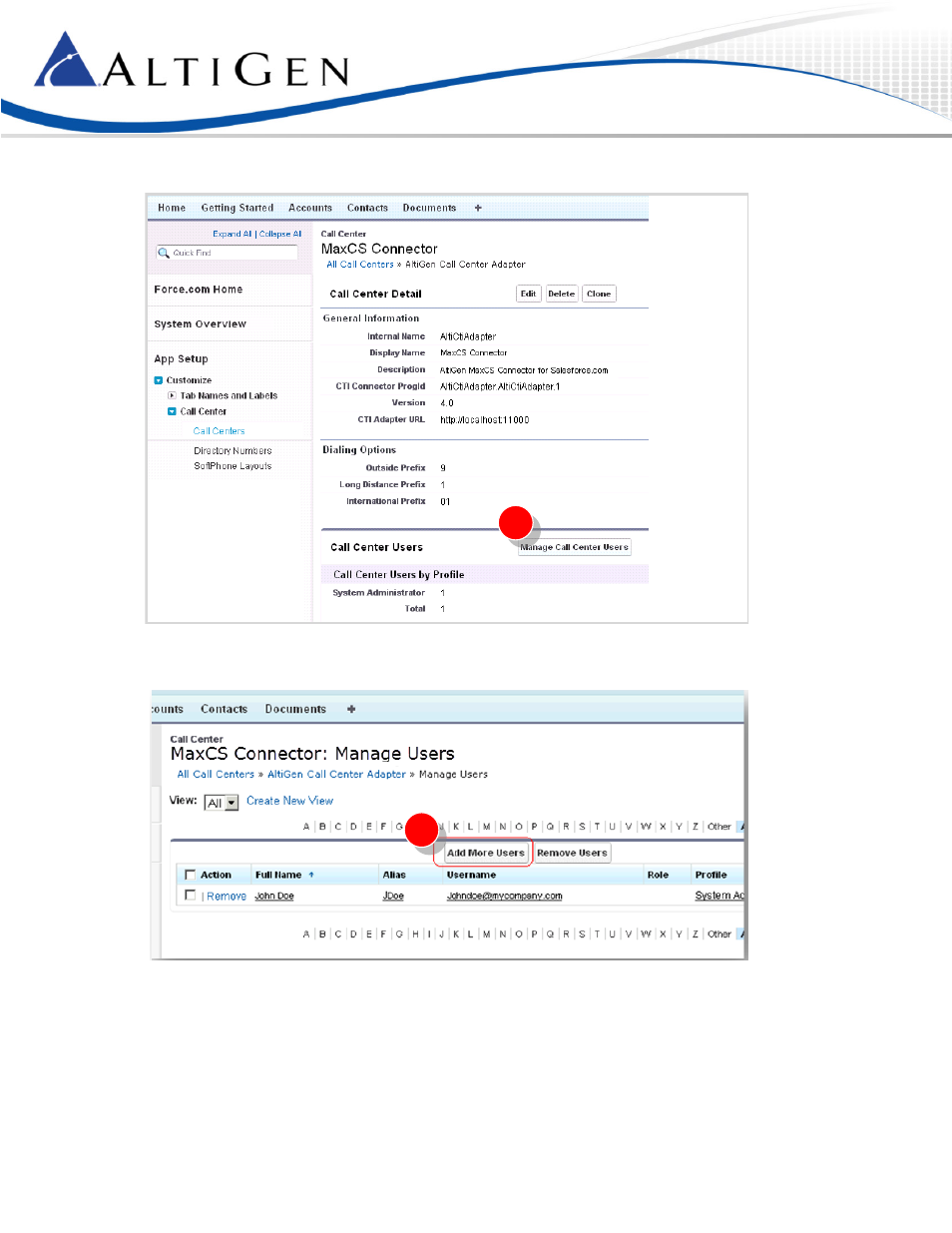
Task: Click the Delete button
Action: [x=562, y=294]
